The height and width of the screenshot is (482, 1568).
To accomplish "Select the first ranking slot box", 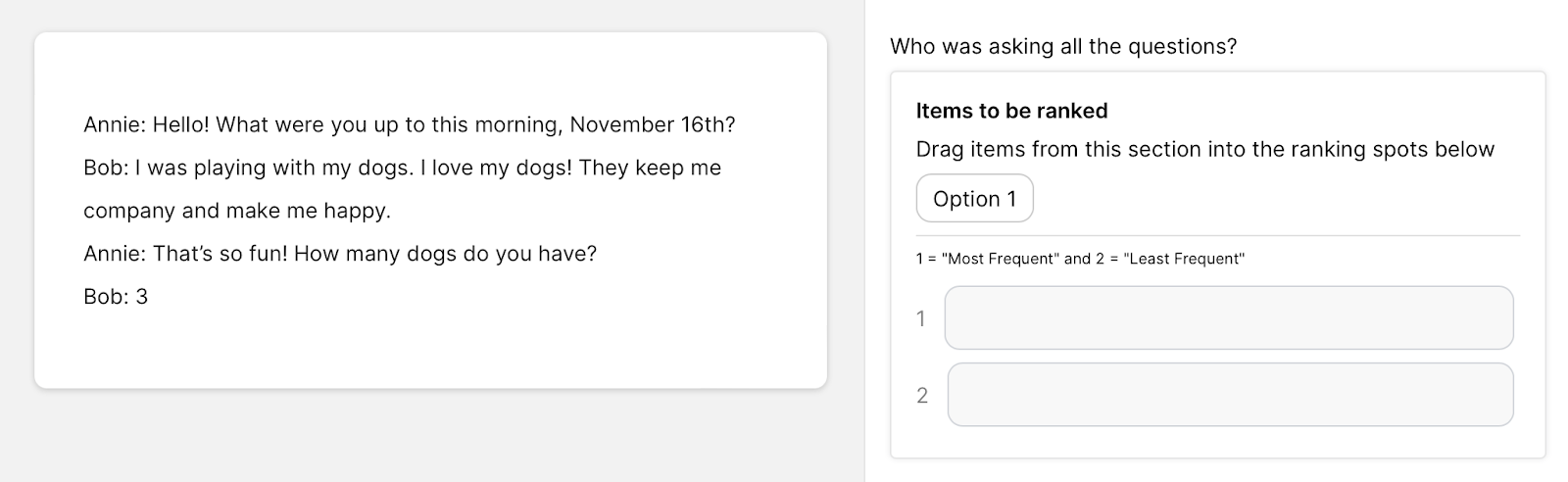I will [1228, 317].
